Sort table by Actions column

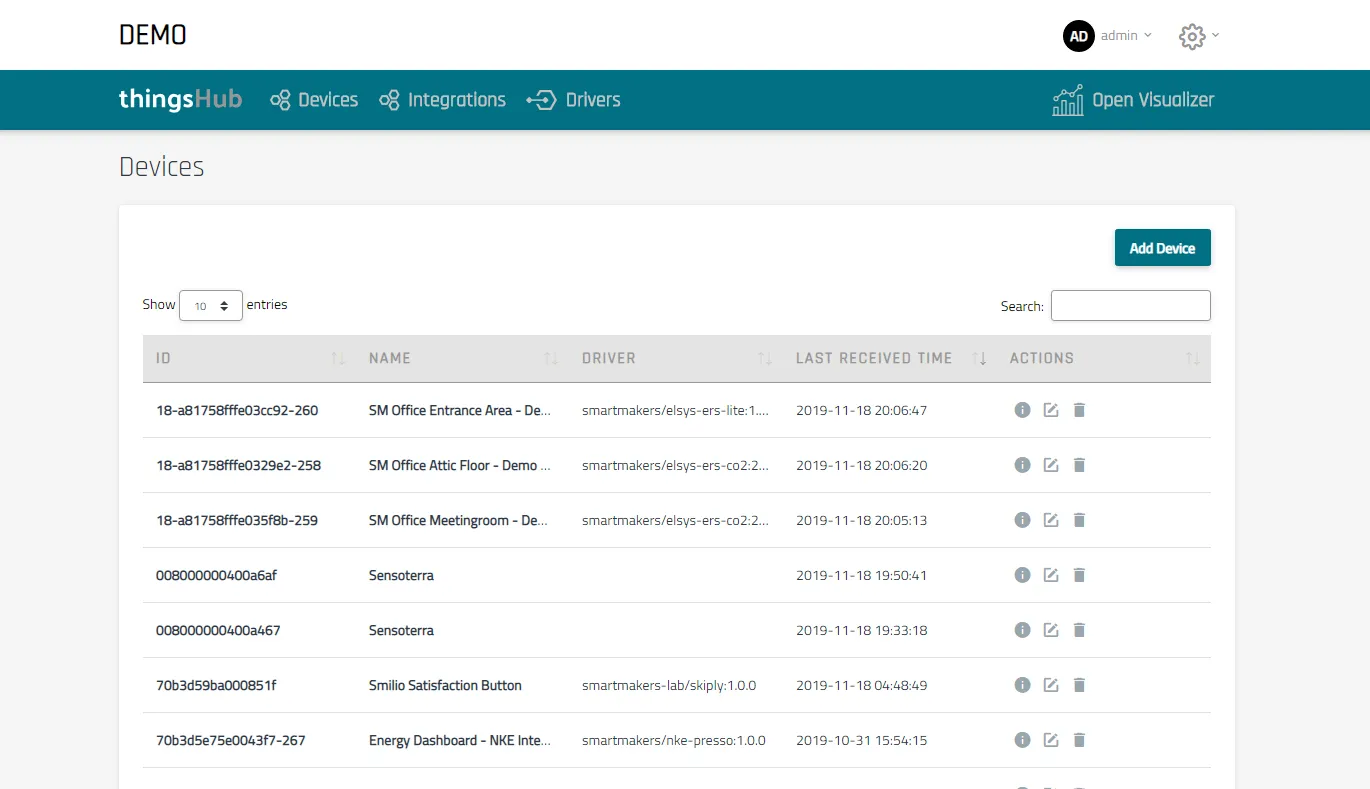click(x=1104, y=358)
